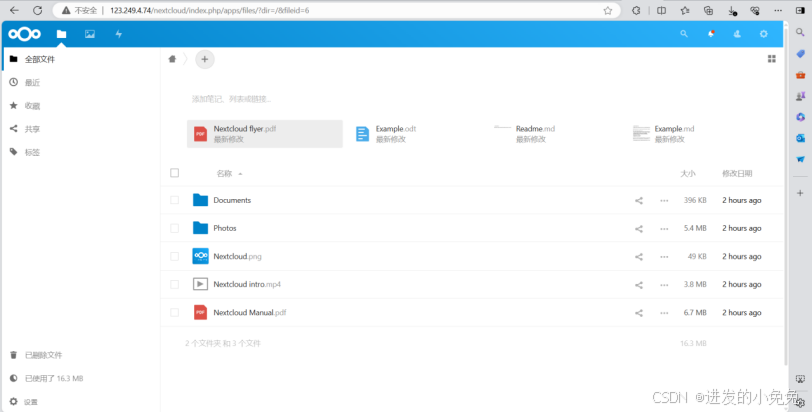The width and height of the screenshot is (812, 413).
Task: Share the Nextcloud intro.mp4 file
Action: tap(639, 285)
